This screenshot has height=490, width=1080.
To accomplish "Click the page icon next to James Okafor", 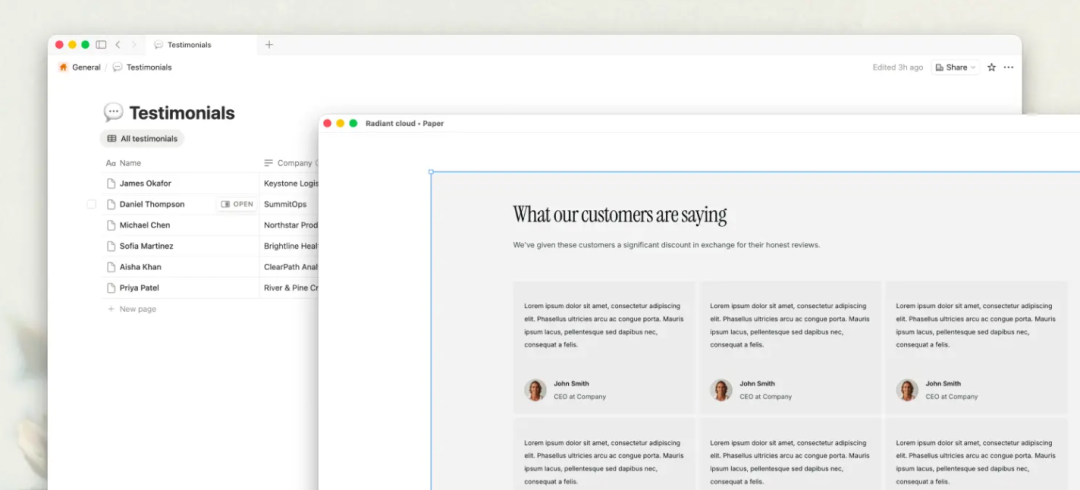I will coord(111,184).
